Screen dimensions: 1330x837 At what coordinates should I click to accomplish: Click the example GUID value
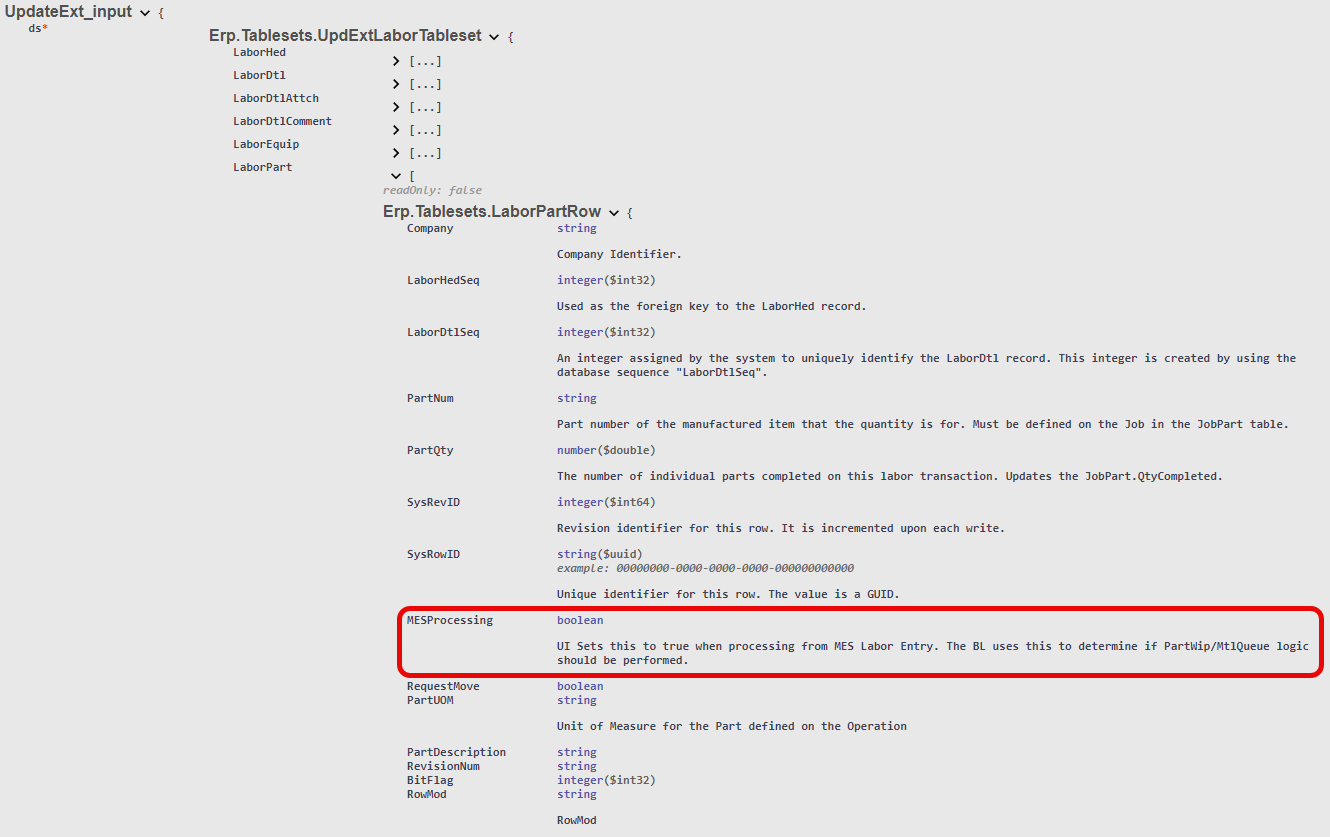pyautogui.click(x=735, y=568)
